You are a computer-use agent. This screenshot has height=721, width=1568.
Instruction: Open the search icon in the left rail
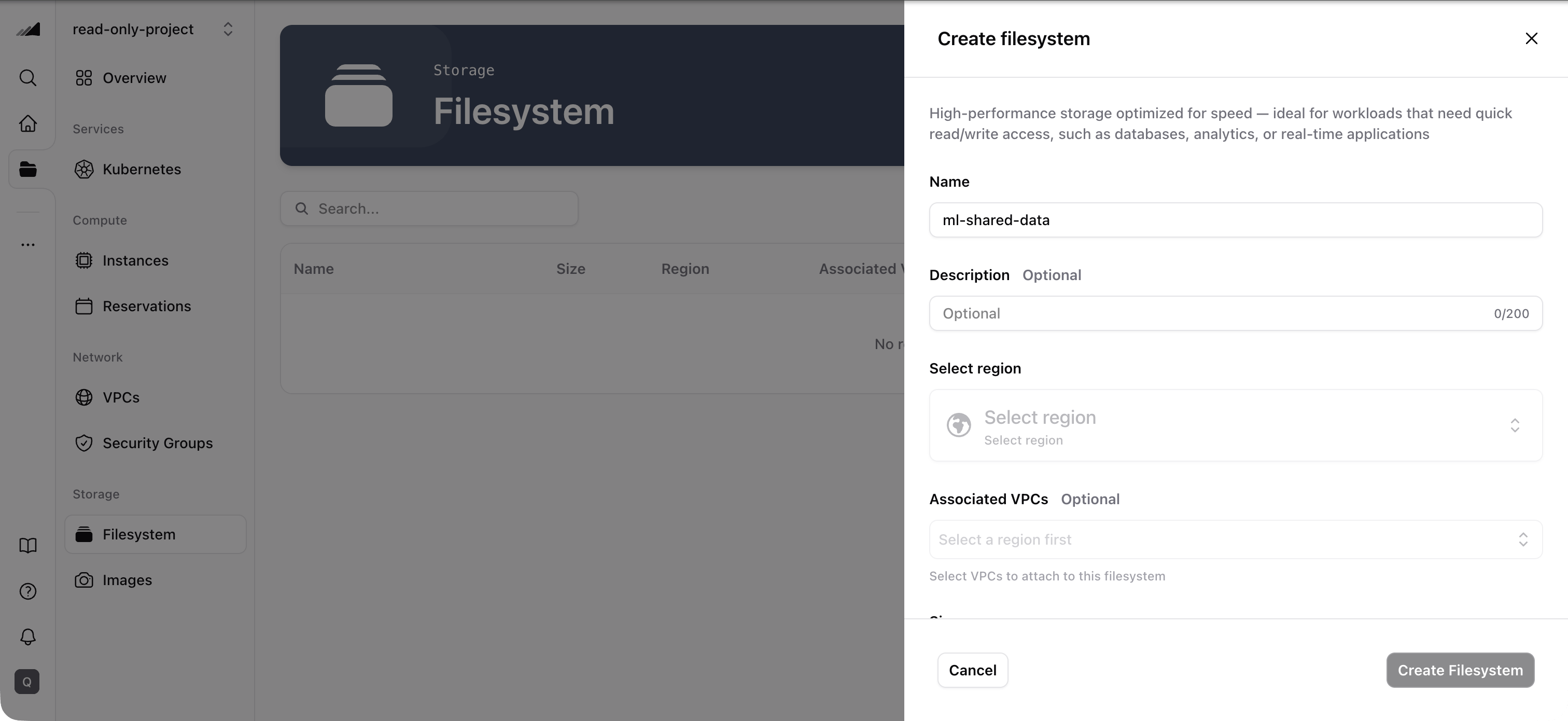click(28, 77)
